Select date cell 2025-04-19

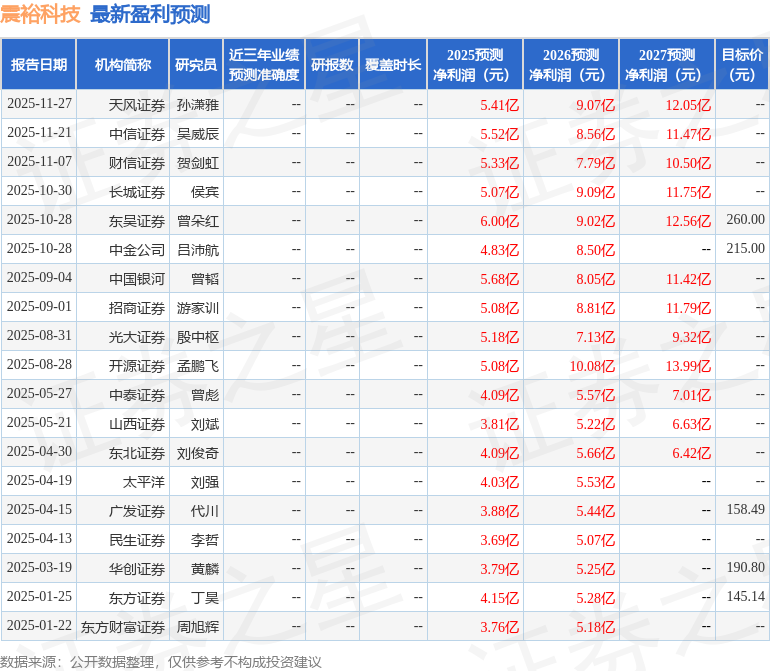(39, 480)
